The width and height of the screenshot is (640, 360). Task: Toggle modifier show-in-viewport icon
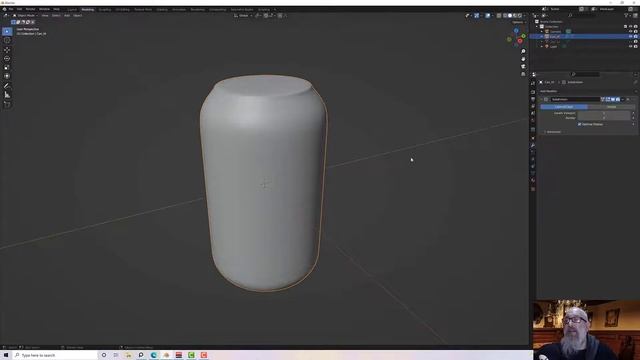613,99
